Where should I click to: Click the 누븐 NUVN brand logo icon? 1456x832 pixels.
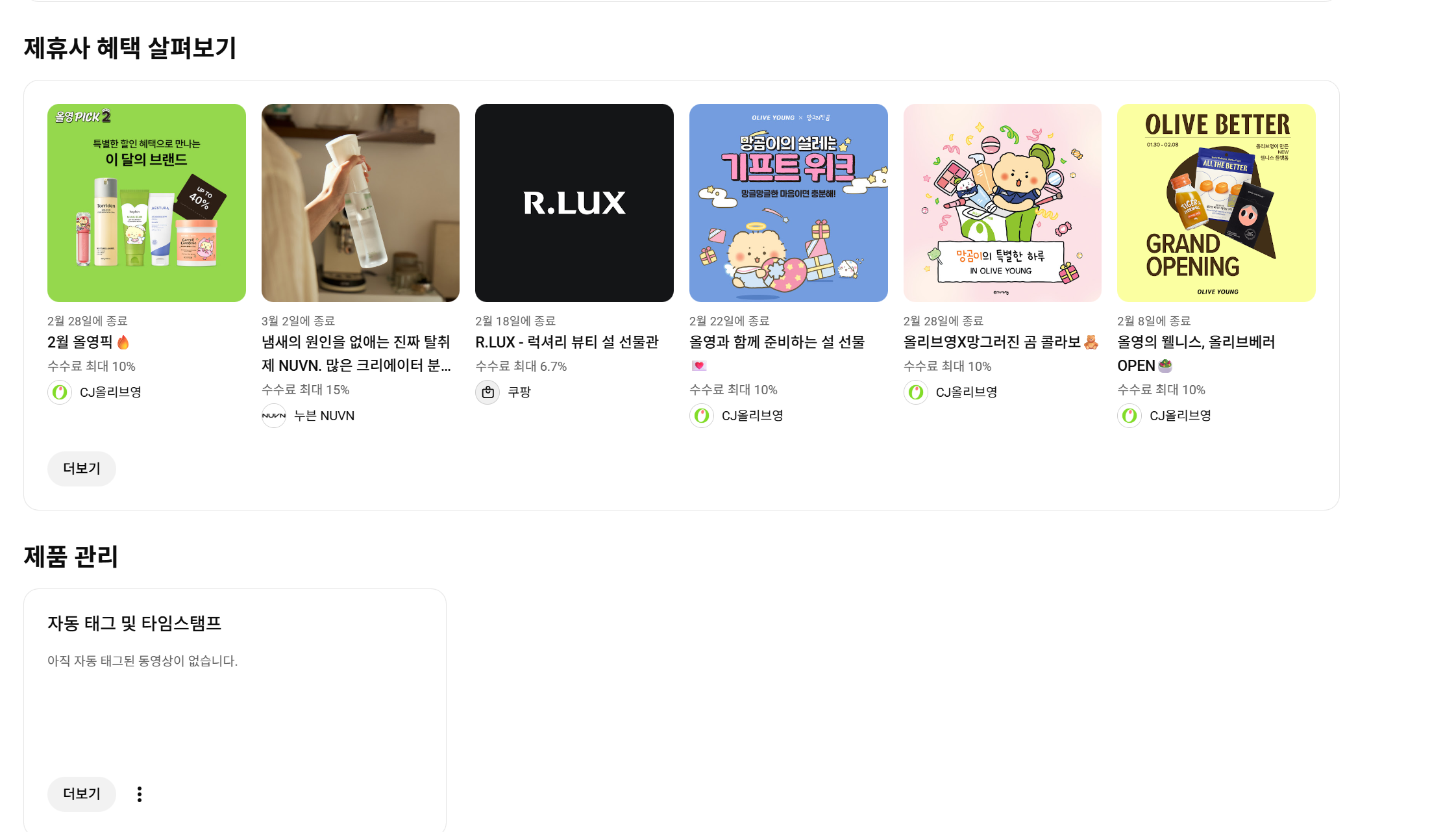tap(274, 416)
